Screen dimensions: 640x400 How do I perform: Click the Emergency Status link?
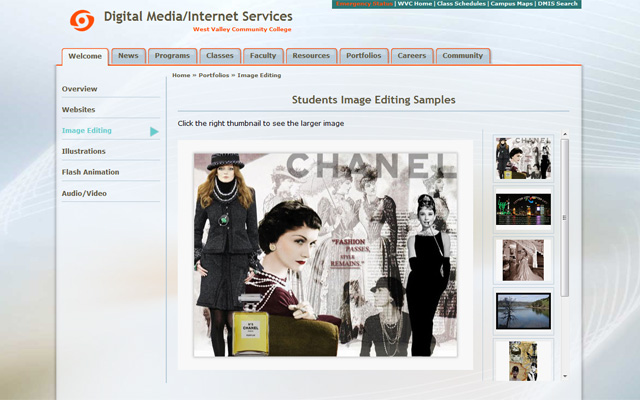pos(364,4)
